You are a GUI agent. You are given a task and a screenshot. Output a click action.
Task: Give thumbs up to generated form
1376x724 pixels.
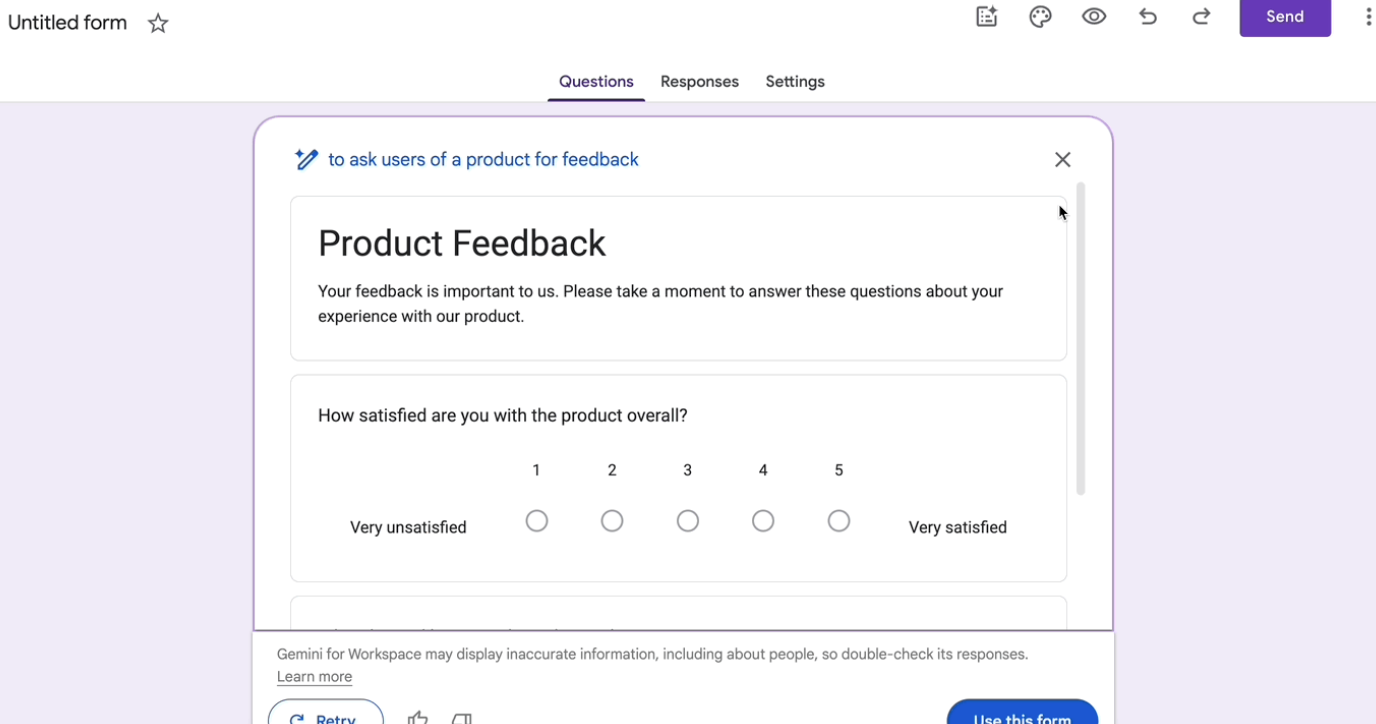coord(418,717)
